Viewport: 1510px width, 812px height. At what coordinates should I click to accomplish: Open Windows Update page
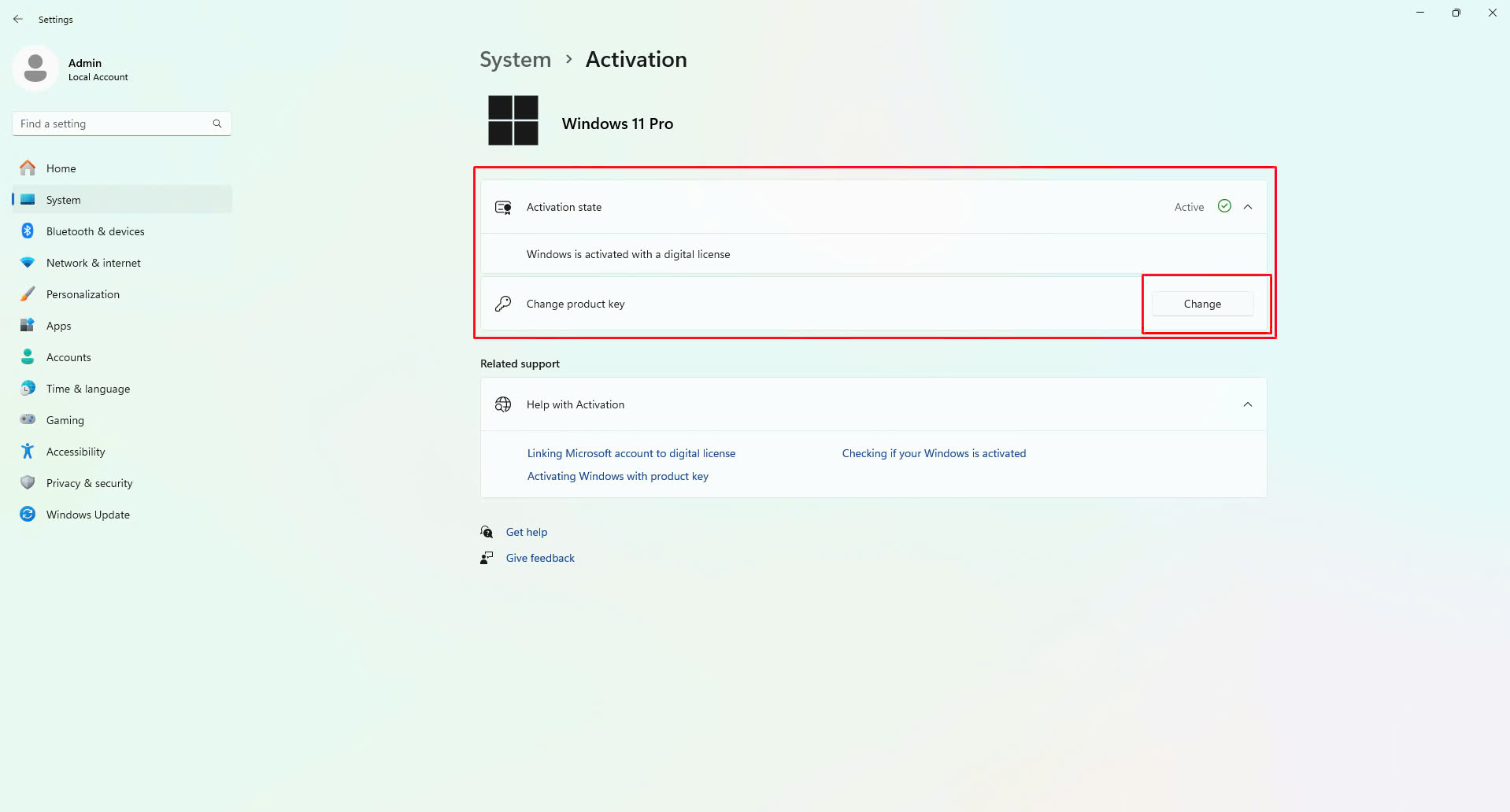click(122, 515)
